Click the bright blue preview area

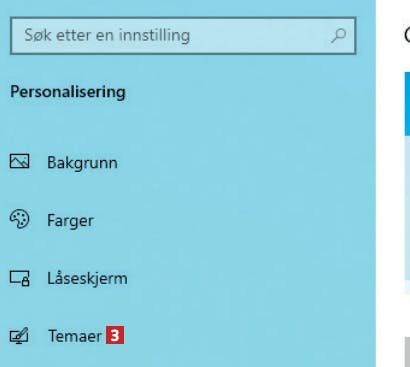click(407, 104)
